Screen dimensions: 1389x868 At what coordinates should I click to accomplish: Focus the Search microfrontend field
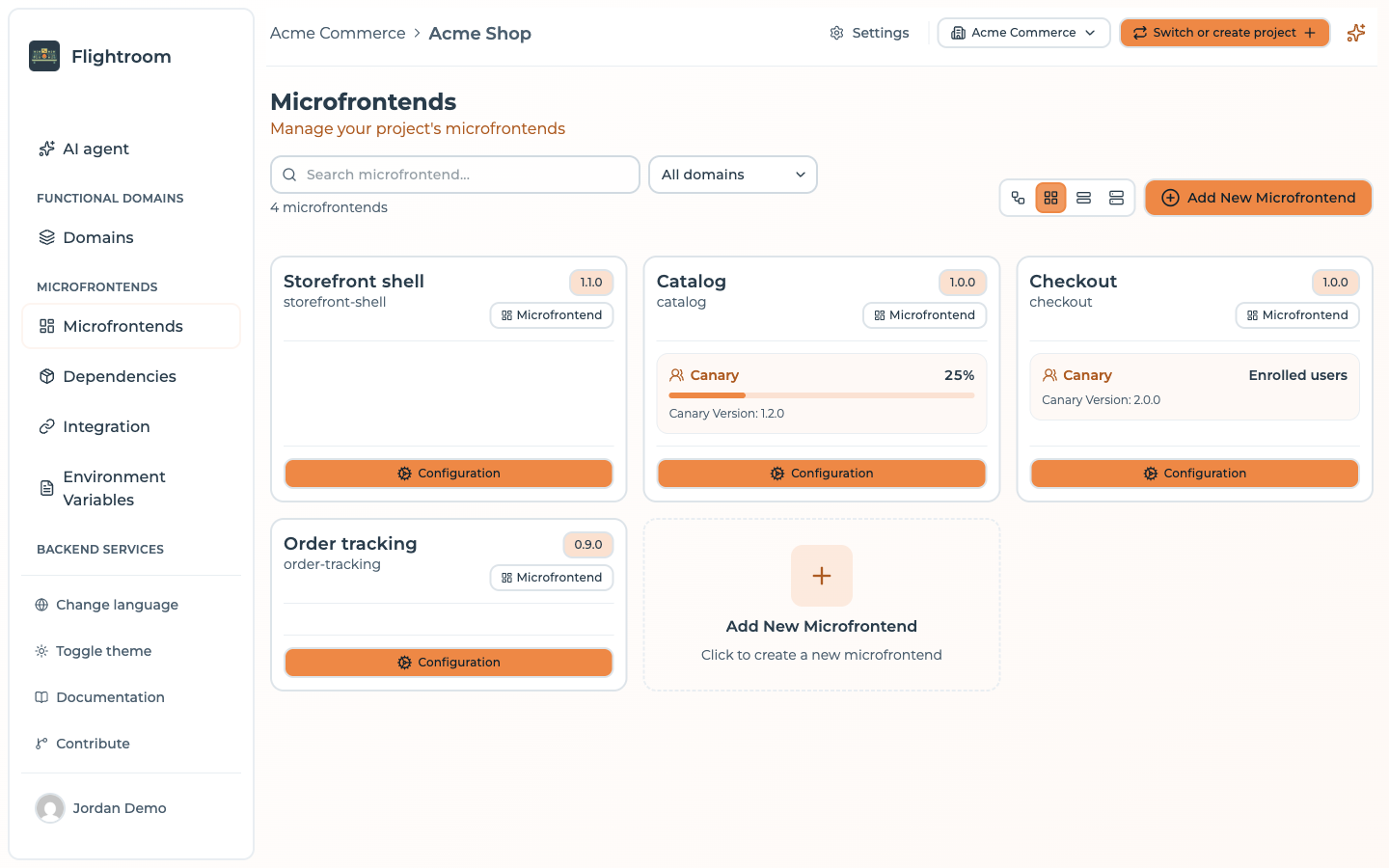(455, 175)
